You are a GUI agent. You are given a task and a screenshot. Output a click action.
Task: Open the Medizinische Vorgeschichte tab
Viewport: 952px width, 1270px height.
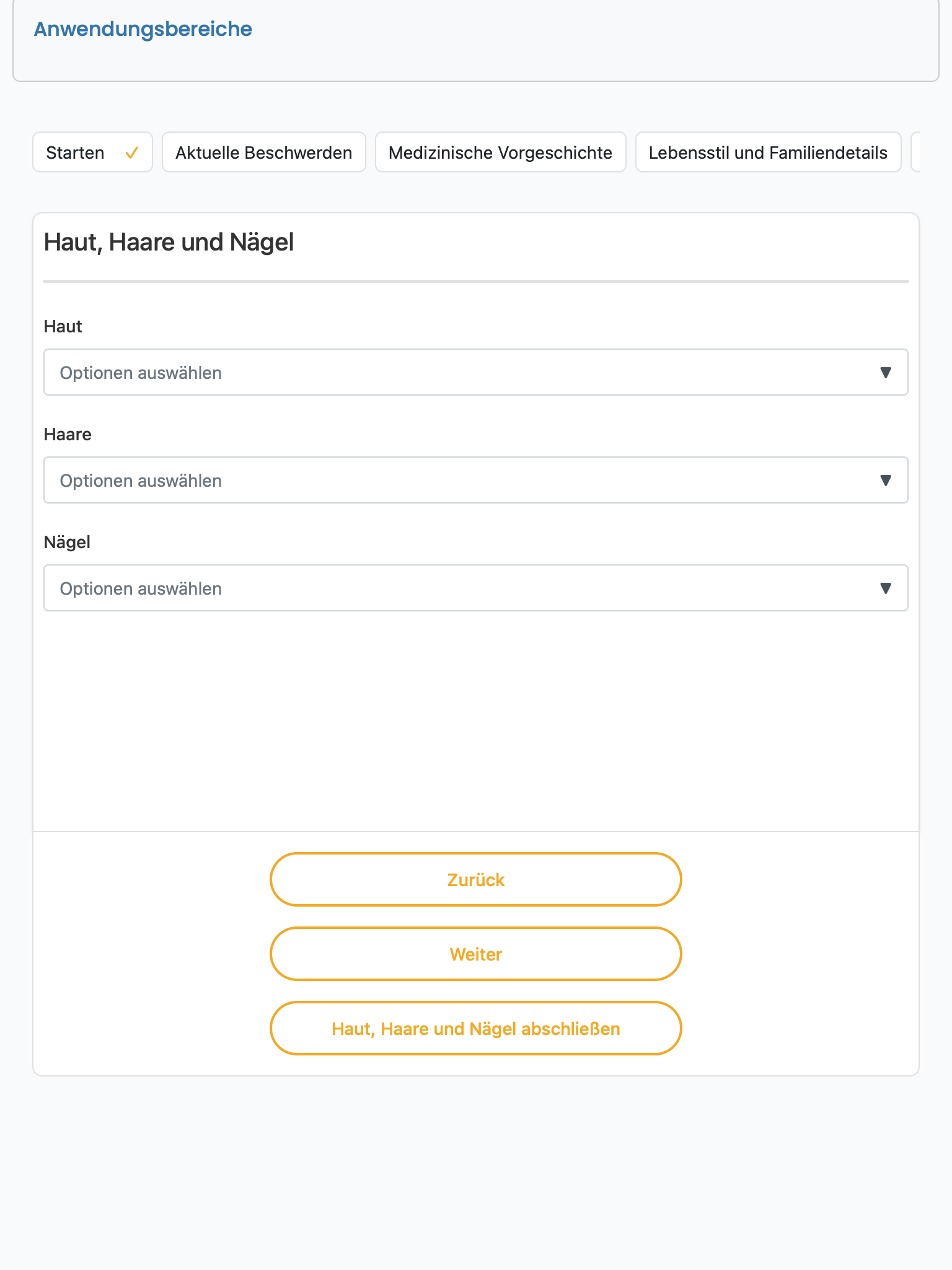[x=501, y=152]
